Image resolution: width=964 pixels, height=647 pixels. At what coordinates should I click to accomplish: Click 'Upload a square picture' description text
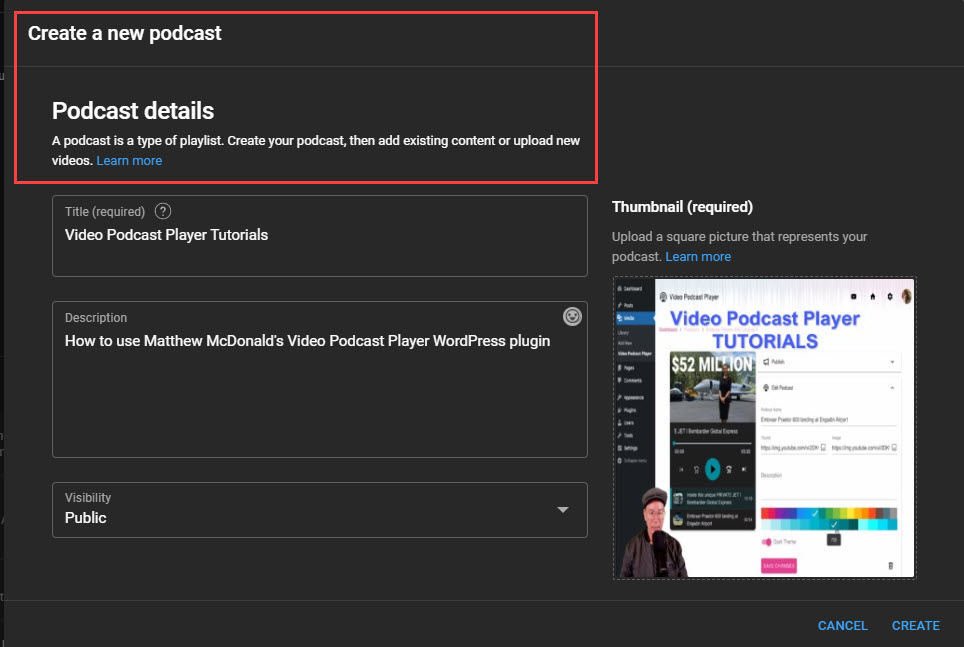[x=739, y=246]
